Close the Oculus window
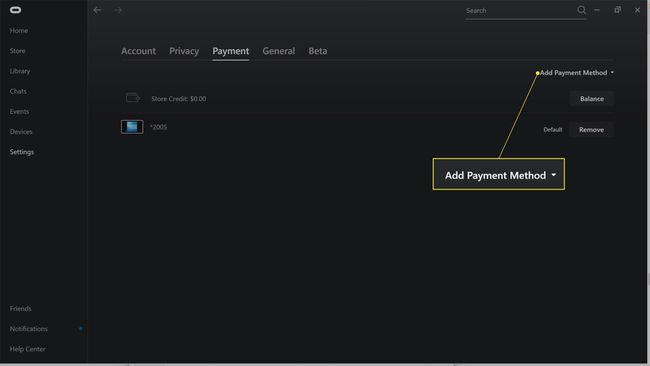 pos(638,10)
